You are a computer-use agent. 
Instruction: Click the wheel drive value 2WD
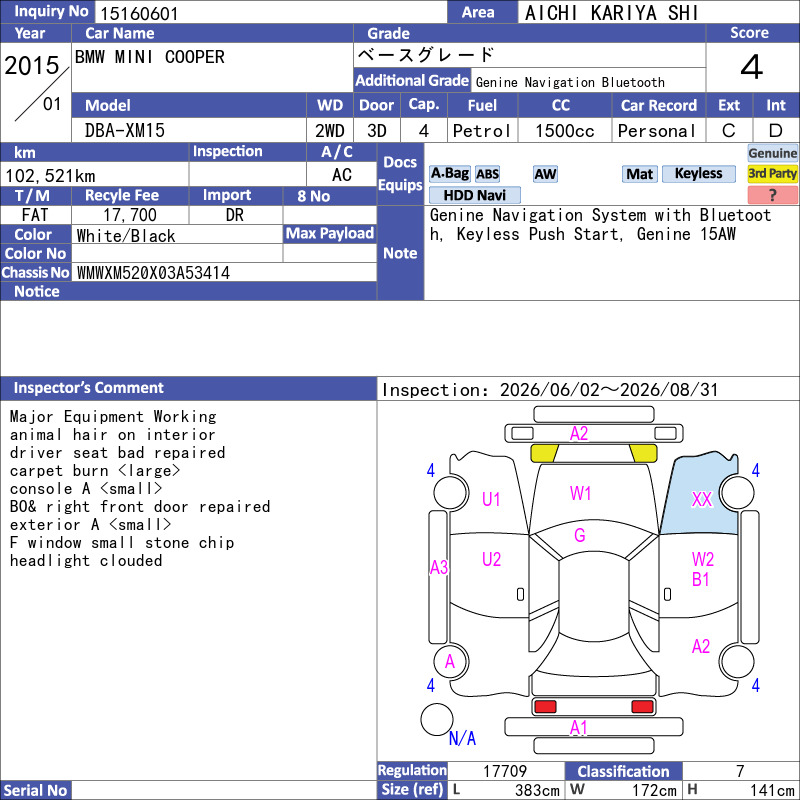click(x=330, y=131)
